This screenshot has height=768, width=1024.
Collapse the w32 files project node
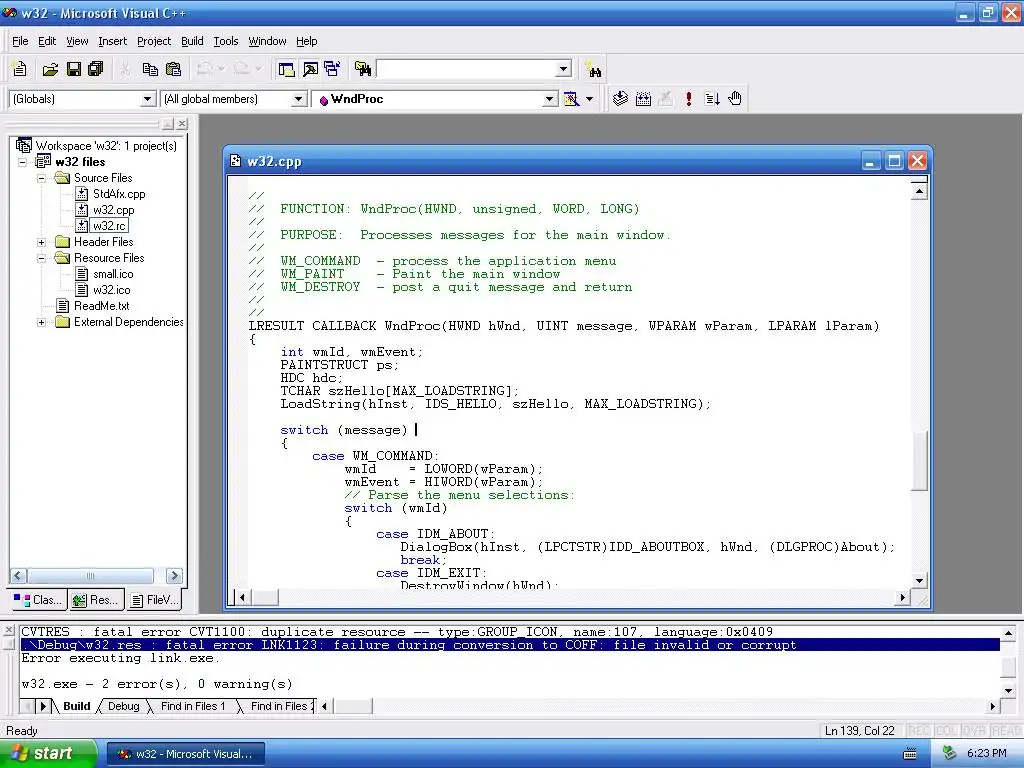[23, 162]
